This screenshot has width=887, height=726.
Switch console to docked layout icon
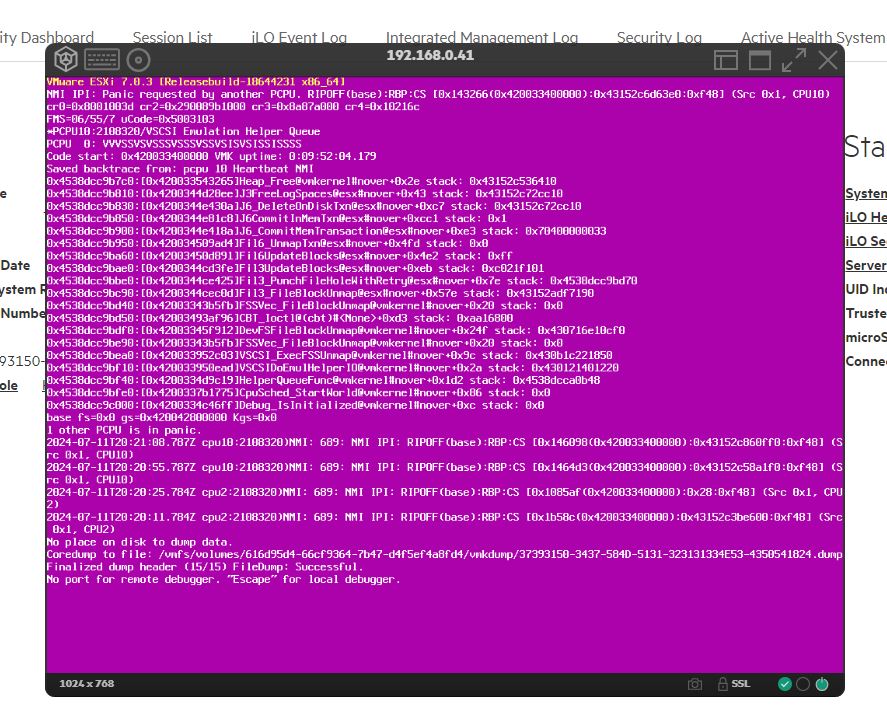click(726, 60)
